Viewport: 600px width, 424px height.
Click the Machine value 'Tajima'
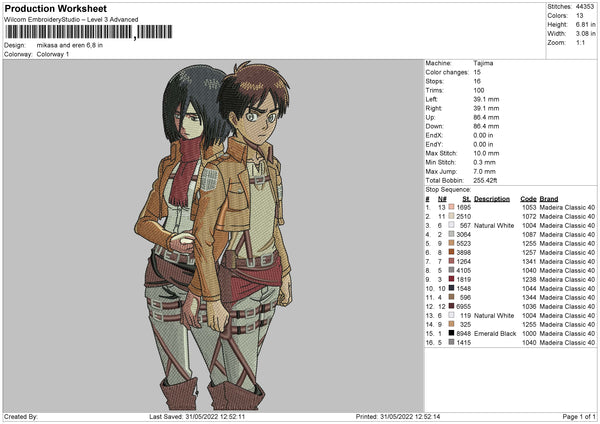[x=483, y=63]
